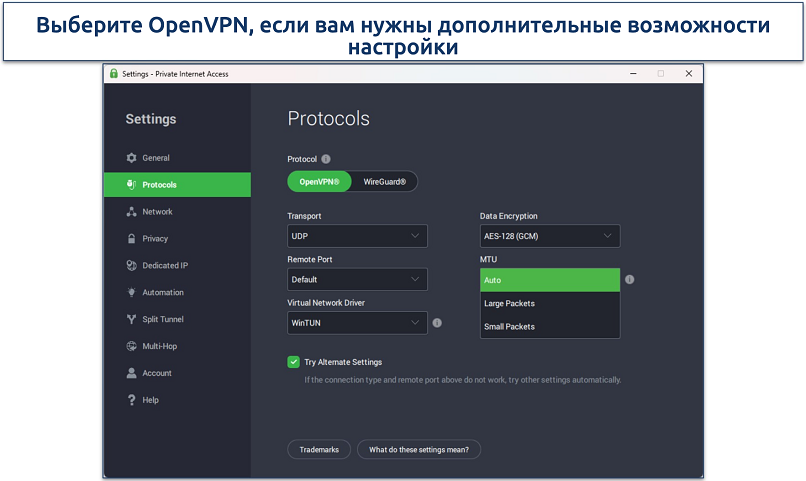
Task: Open the Data Encryption AES-128 dropdown
Action: pyautogui.click(x=549, y=236)
